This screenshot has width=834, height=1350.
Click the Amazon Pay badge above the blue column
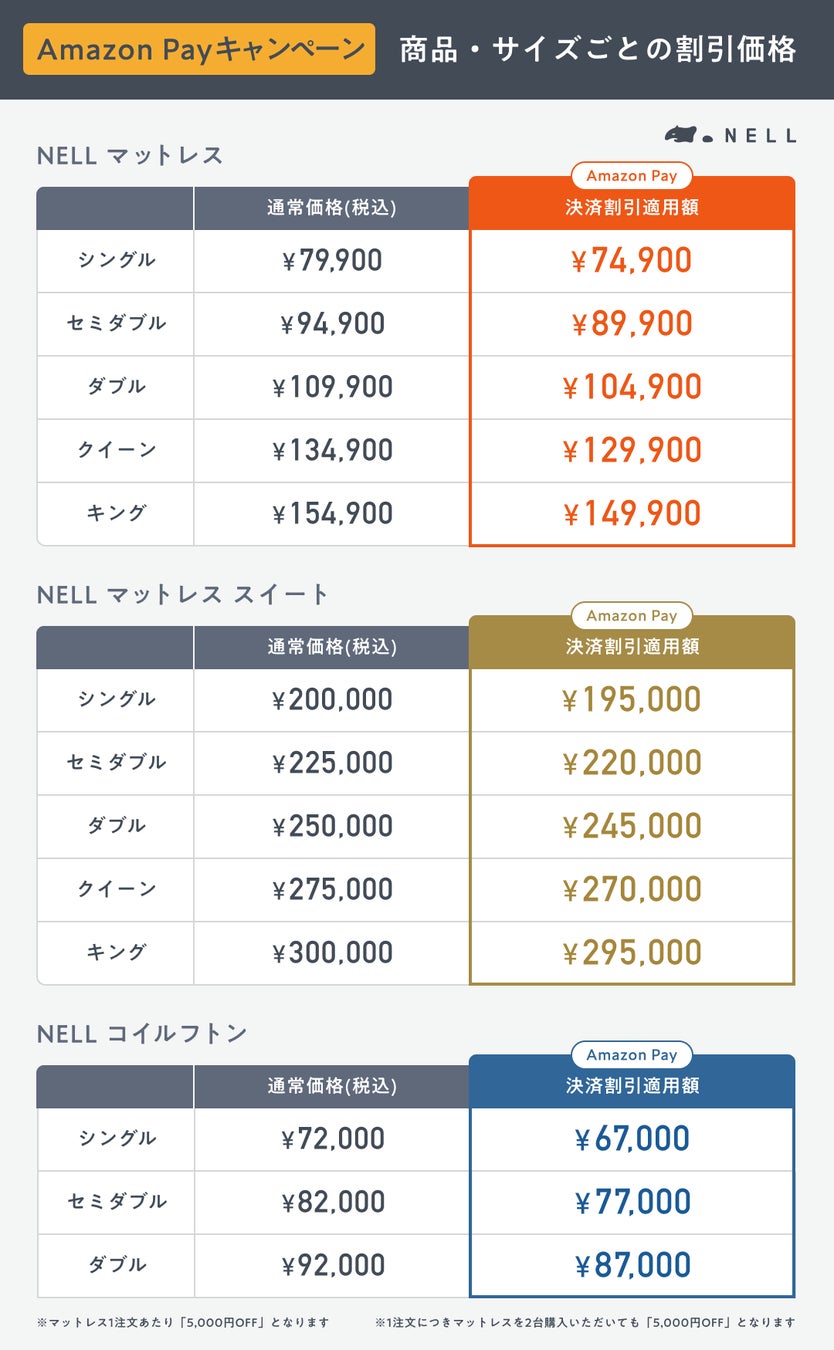pos(631,1055)
